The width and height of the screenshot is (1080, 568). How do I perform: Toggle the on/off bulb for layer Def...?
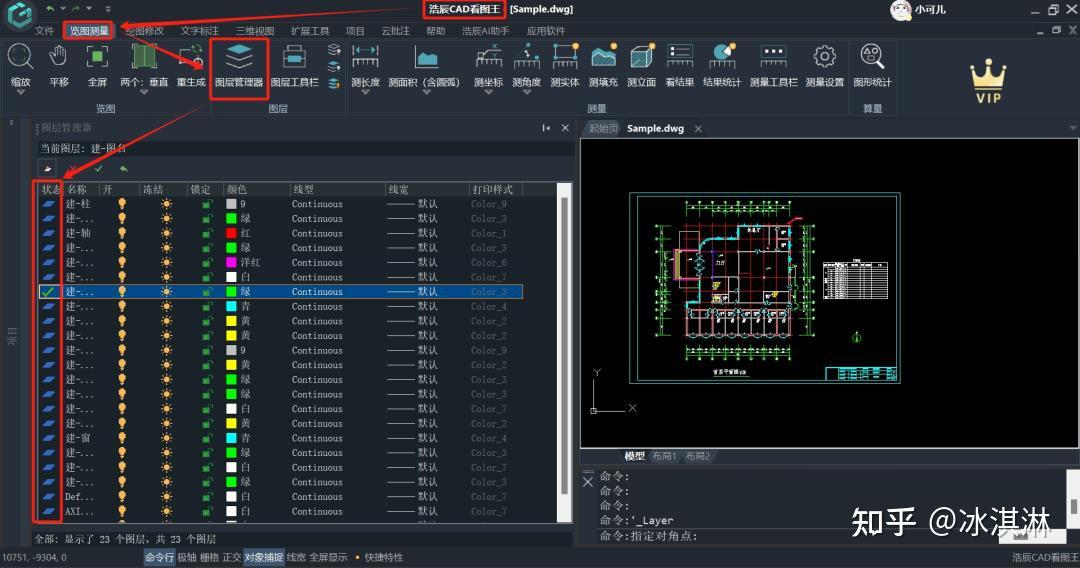[x=122, y=496]
